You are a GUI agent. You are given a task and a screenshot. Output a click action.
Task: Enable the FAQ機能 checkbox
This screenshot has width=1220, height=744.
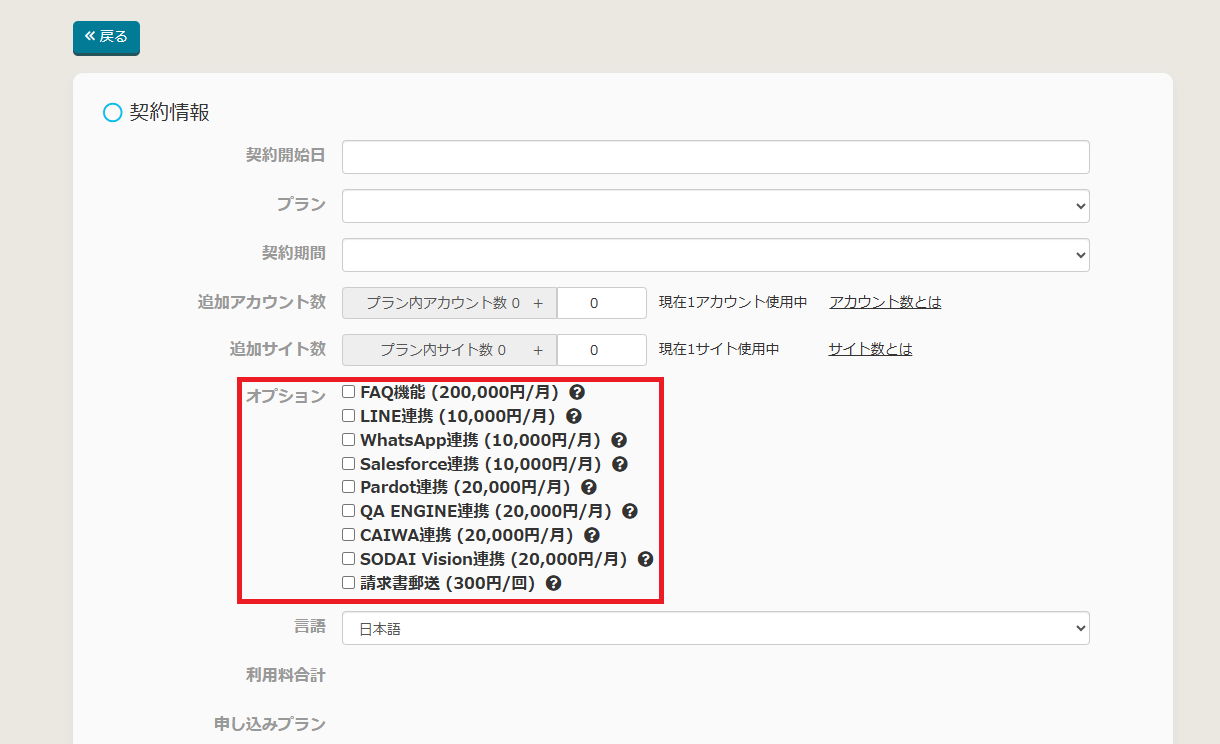349,392
